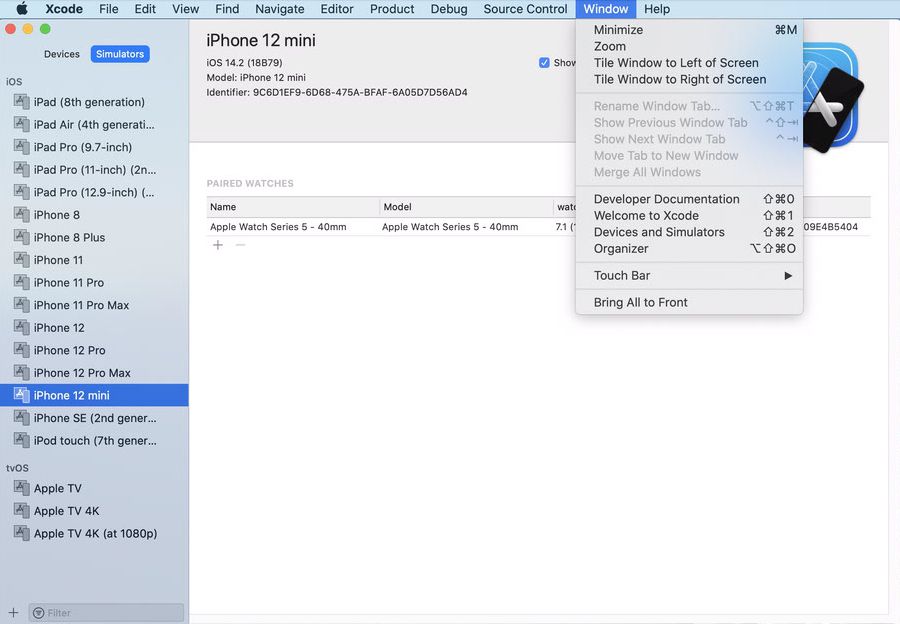Open Organizer from the Window menu
The width and height of the screenshot is (900, 624).
pos(689,249)
